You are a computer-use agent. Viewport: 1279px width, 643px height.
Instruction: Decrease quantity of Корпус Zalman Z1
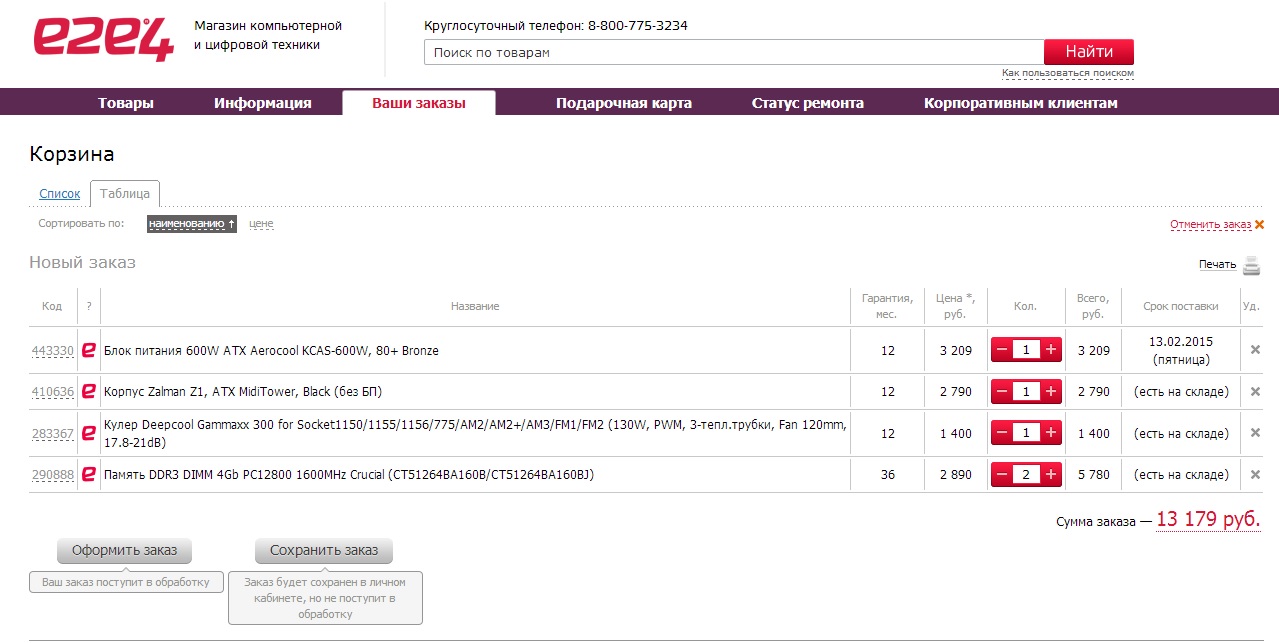click(1002, 392)
